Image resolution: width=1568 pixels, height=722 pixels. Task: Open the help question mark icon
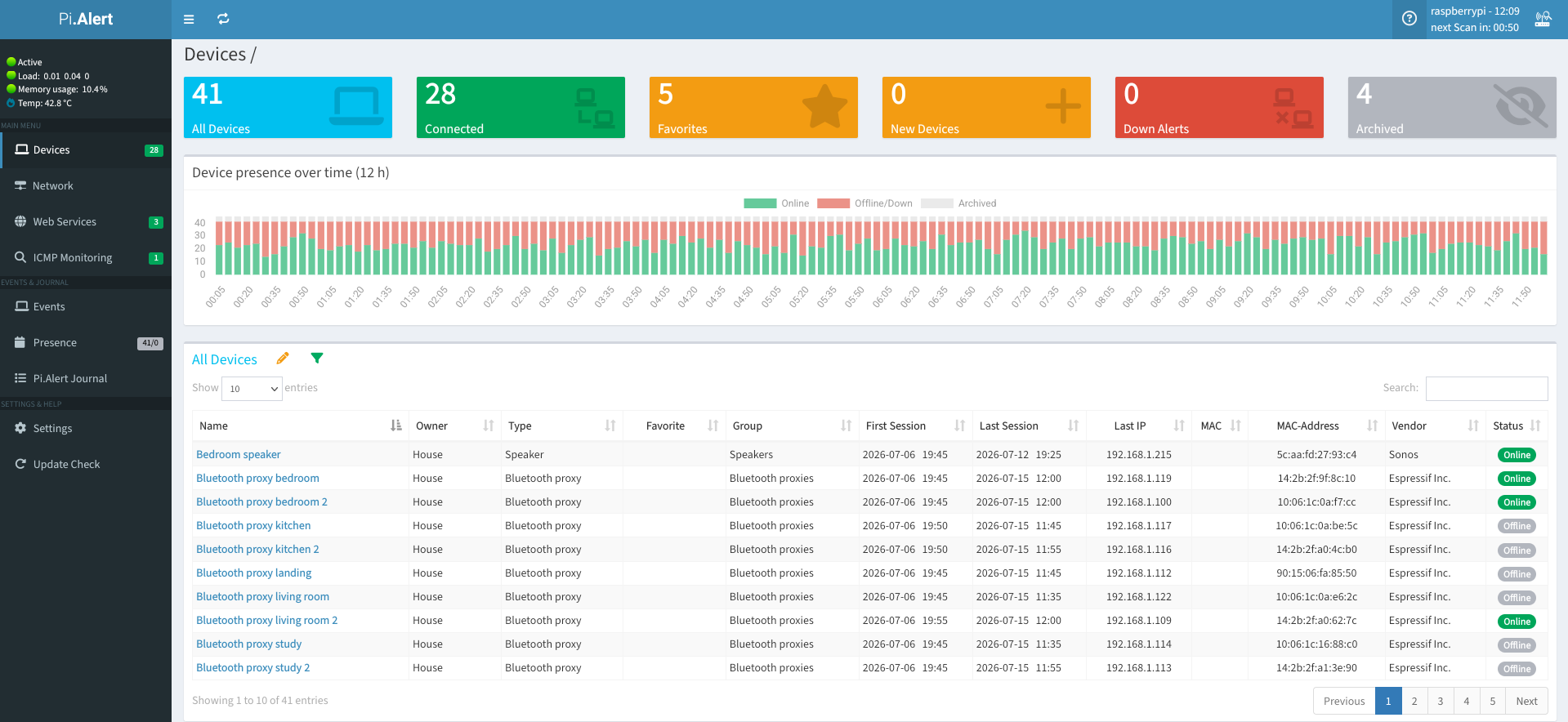click(x=1409, y=19)
